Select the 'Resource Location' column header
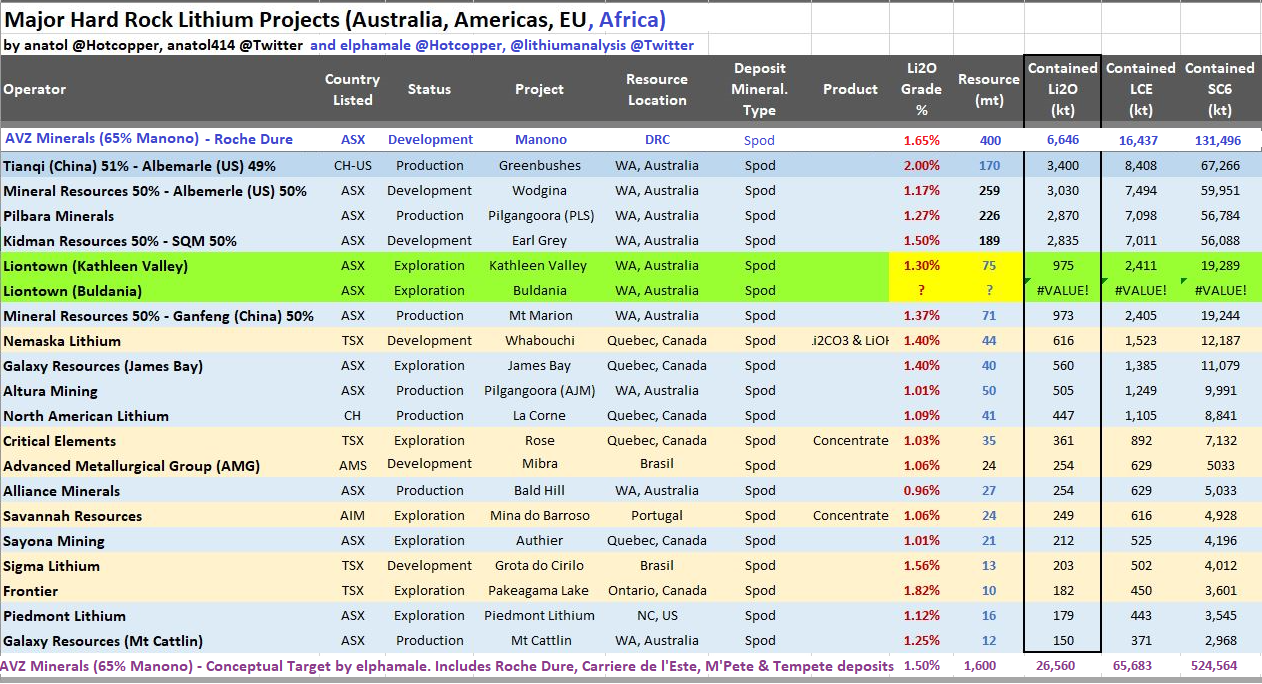The image size is (1262, 684). click(657, 89)
